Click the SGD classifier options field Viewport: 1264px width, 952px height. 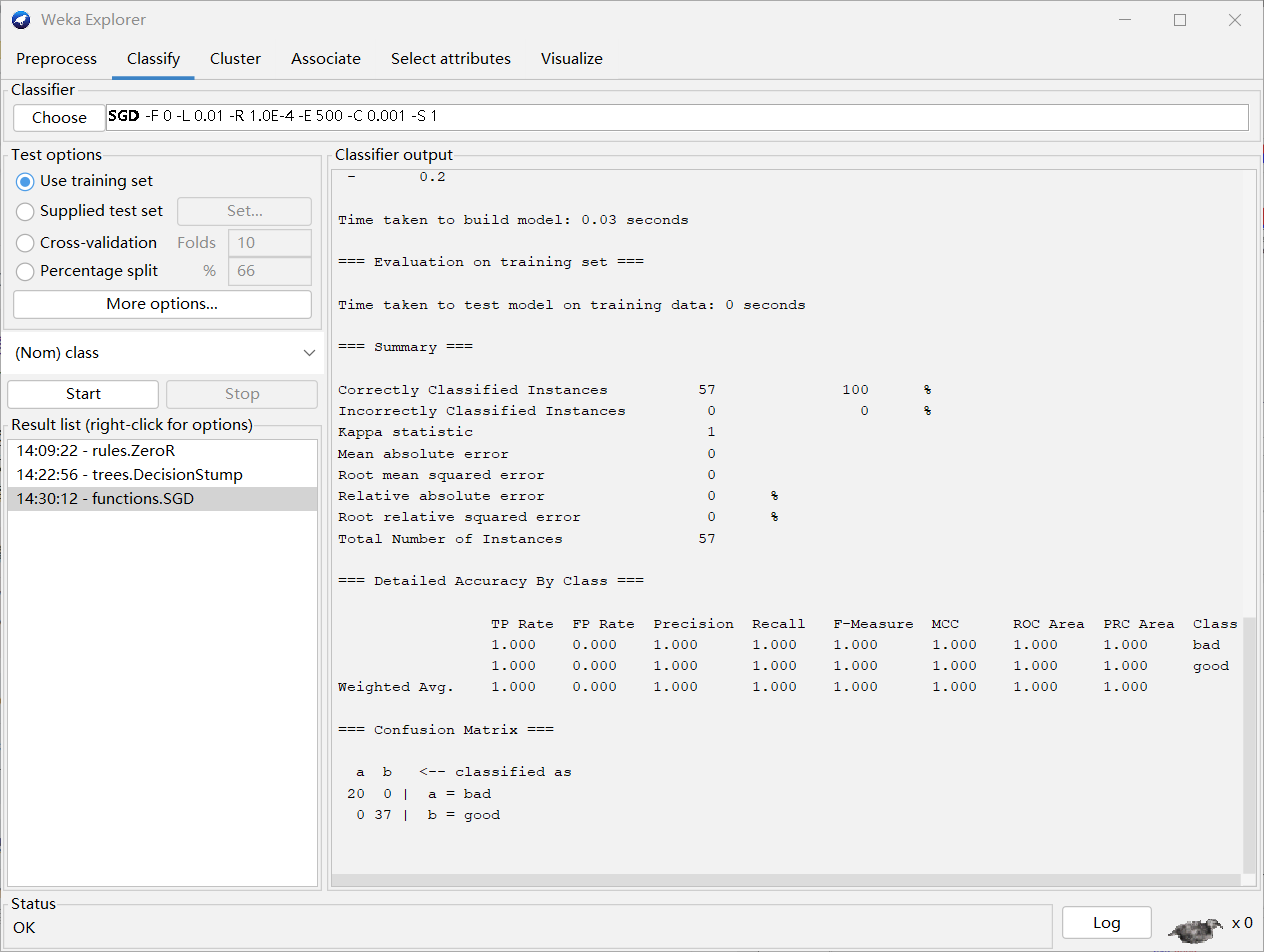click(x=677, y=117)
